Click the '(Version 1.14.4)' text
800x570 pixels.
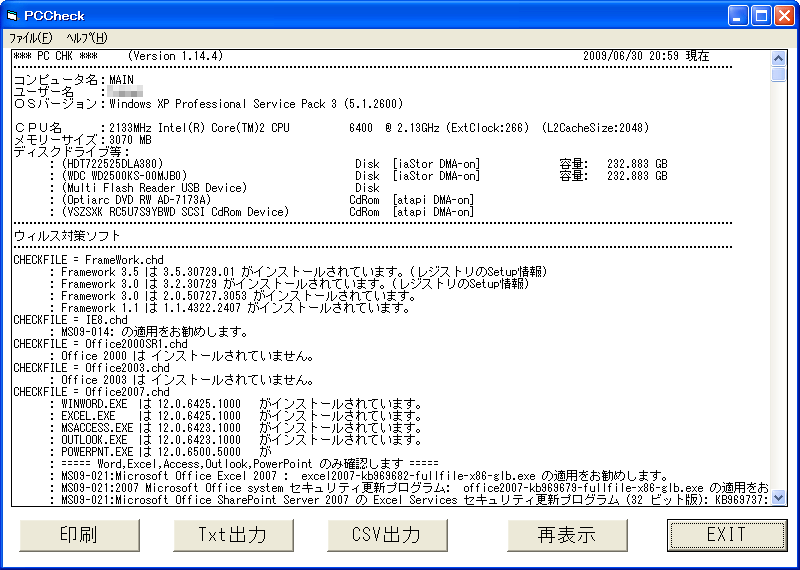[x=176, y=56]
